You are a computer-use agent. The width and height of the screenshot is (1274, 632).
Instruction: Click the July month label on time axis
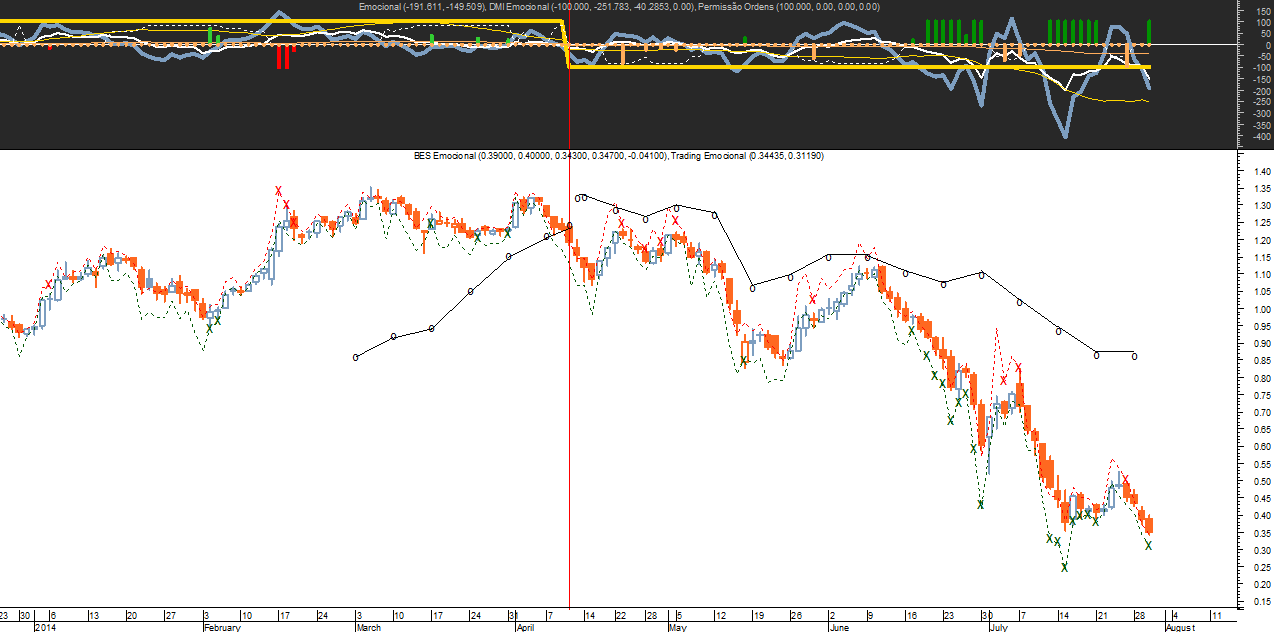click(x=998, y=628)
